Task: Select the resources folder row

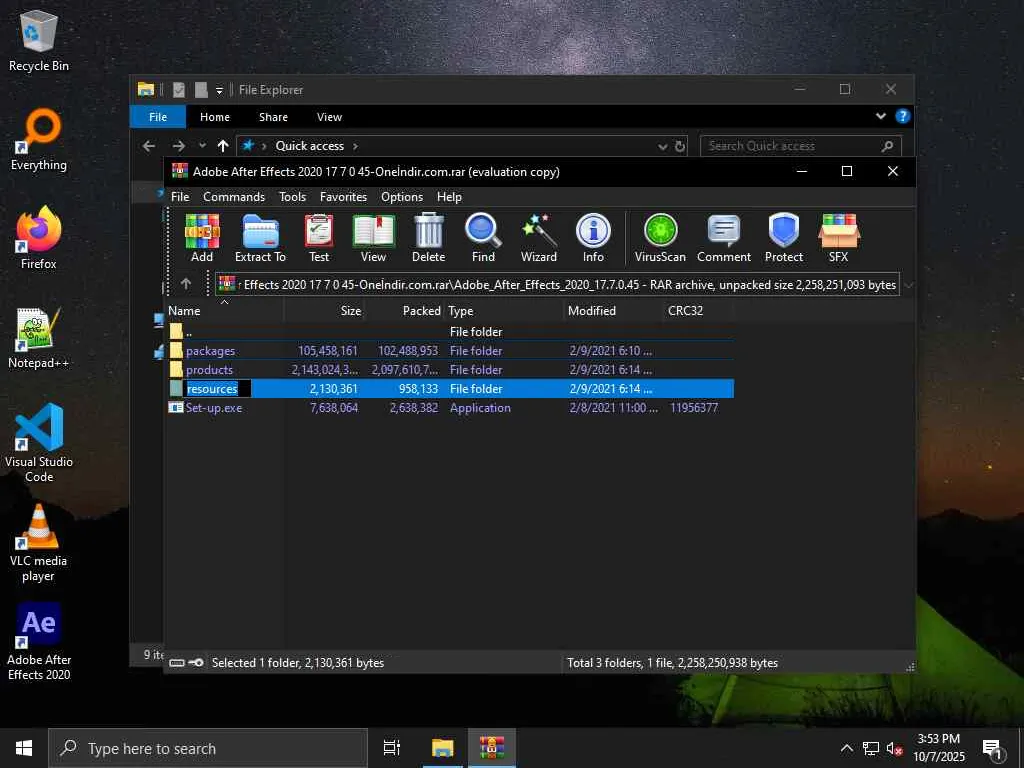Action: (x=450, y=389)
